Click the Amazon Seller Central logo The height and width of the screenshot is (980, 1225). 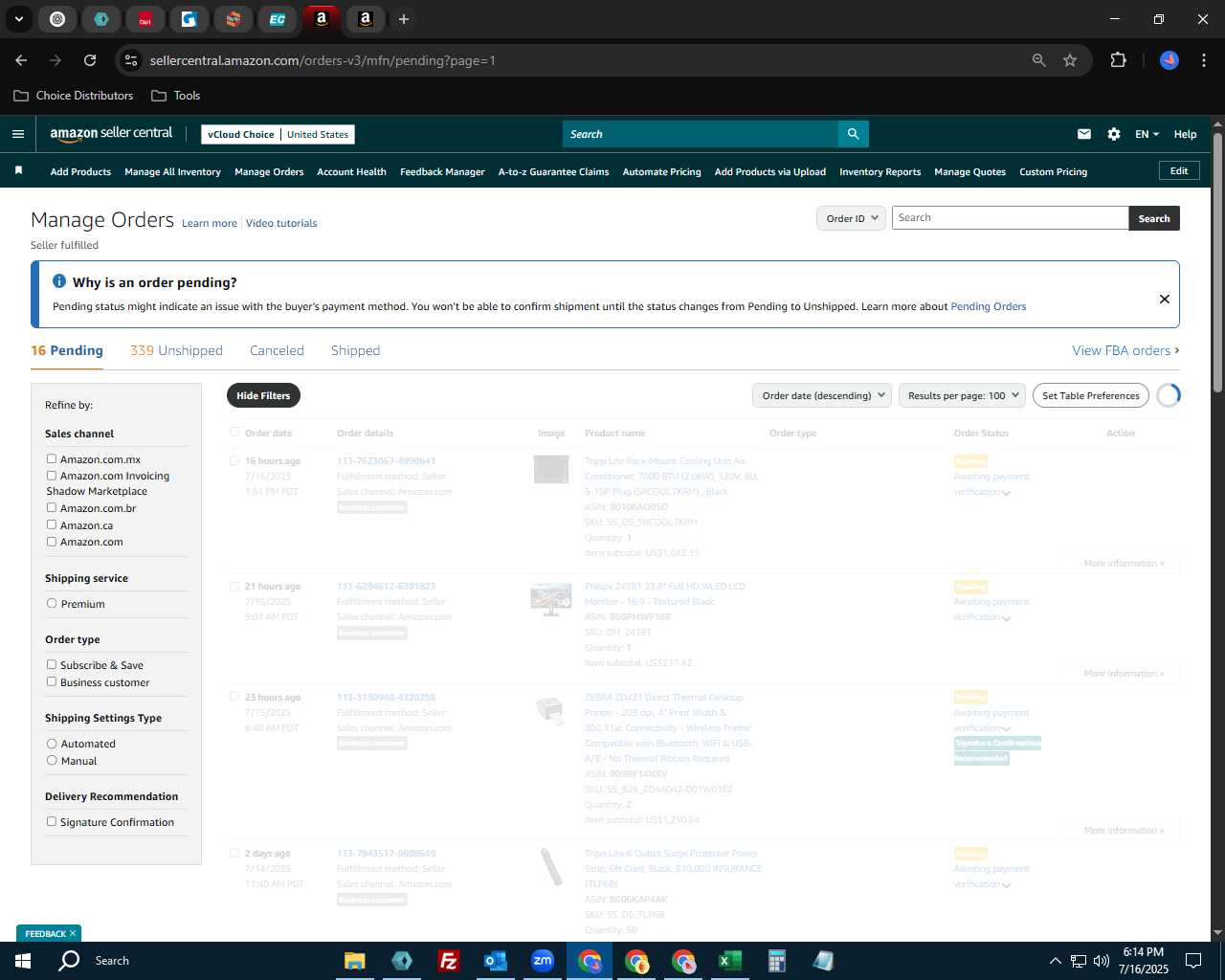(x=111, y=134)
